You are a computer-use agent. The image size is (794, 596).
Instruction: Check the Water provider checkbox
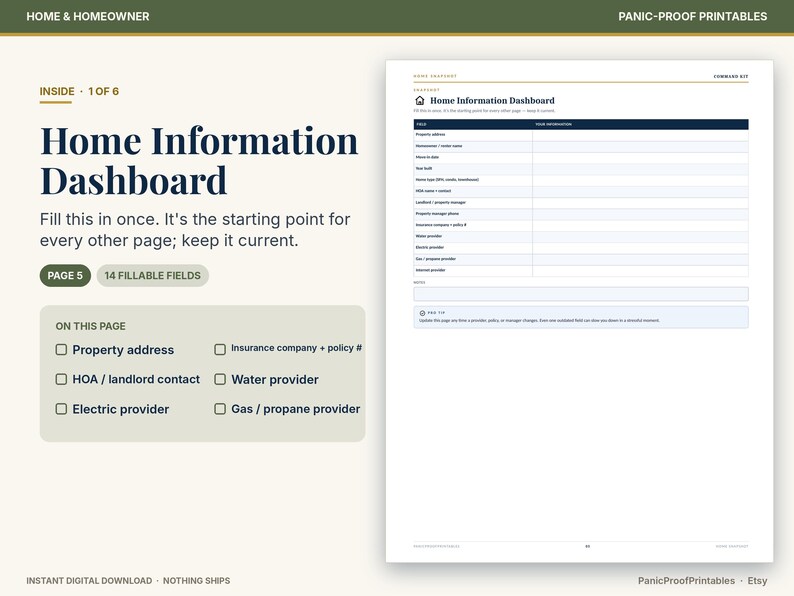click(220, 379)
